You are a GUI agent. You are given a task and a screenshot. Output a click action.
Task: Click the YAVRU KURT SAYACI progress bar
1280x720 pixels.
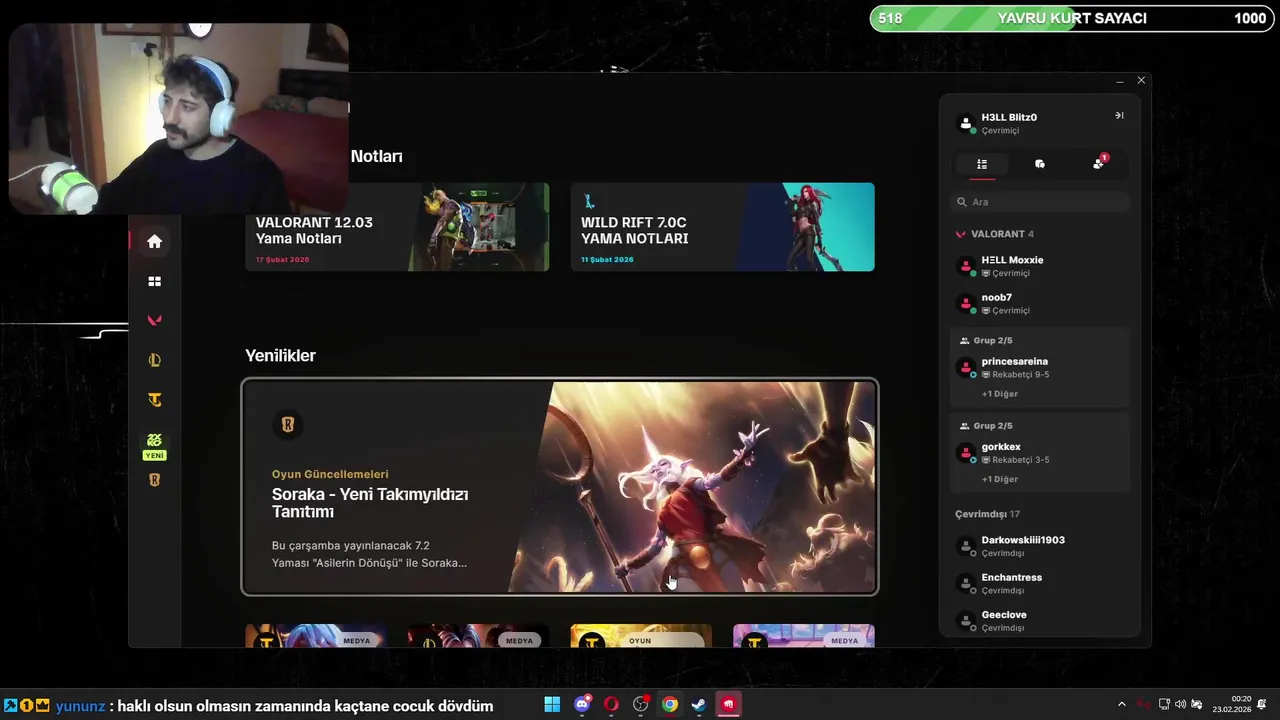pos(1072,18)
